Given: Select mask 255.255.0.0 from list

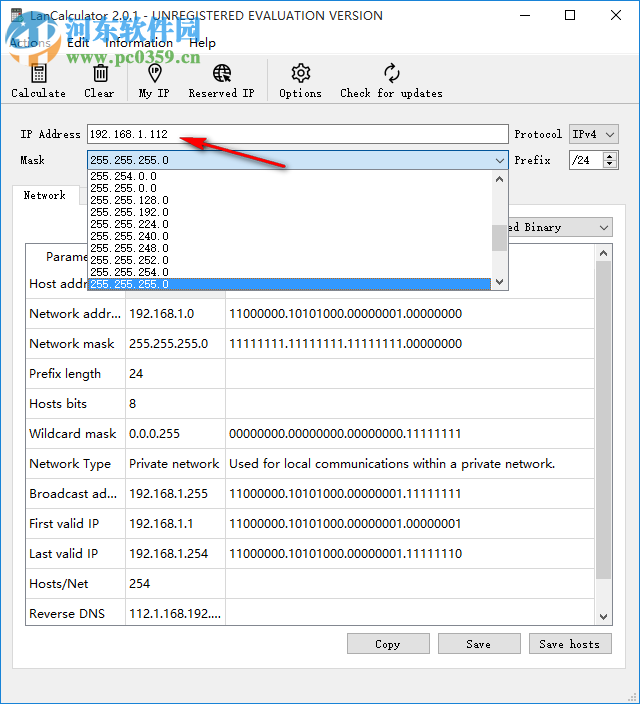Looking at the screenshot, I should 289,188.
